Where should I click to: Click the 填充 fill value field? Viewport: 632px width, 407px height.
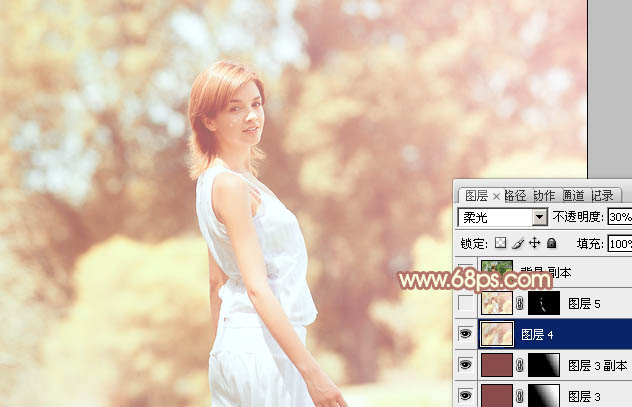point(619,243)
